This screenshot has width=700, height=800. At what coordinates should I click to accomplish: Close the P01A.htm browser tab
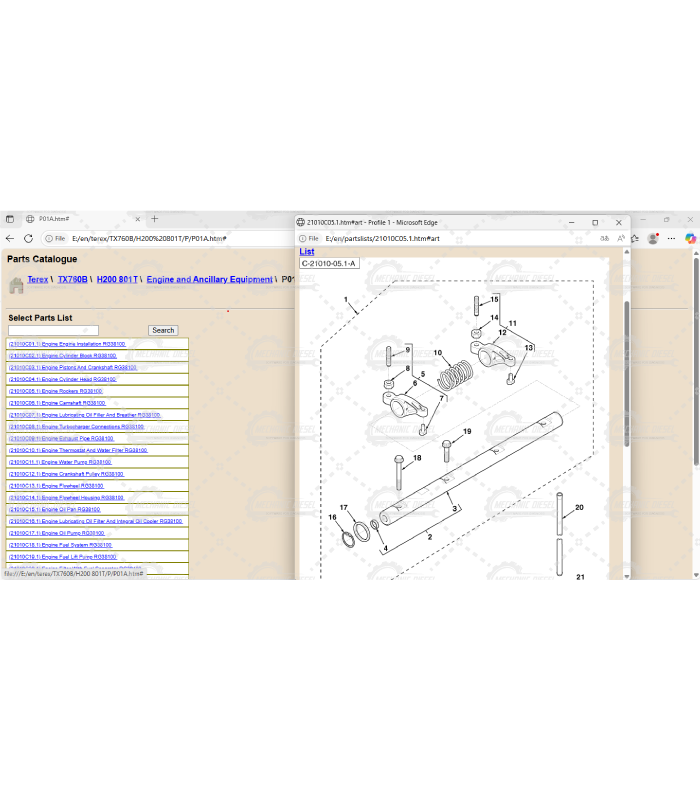(x=136, y=218)
